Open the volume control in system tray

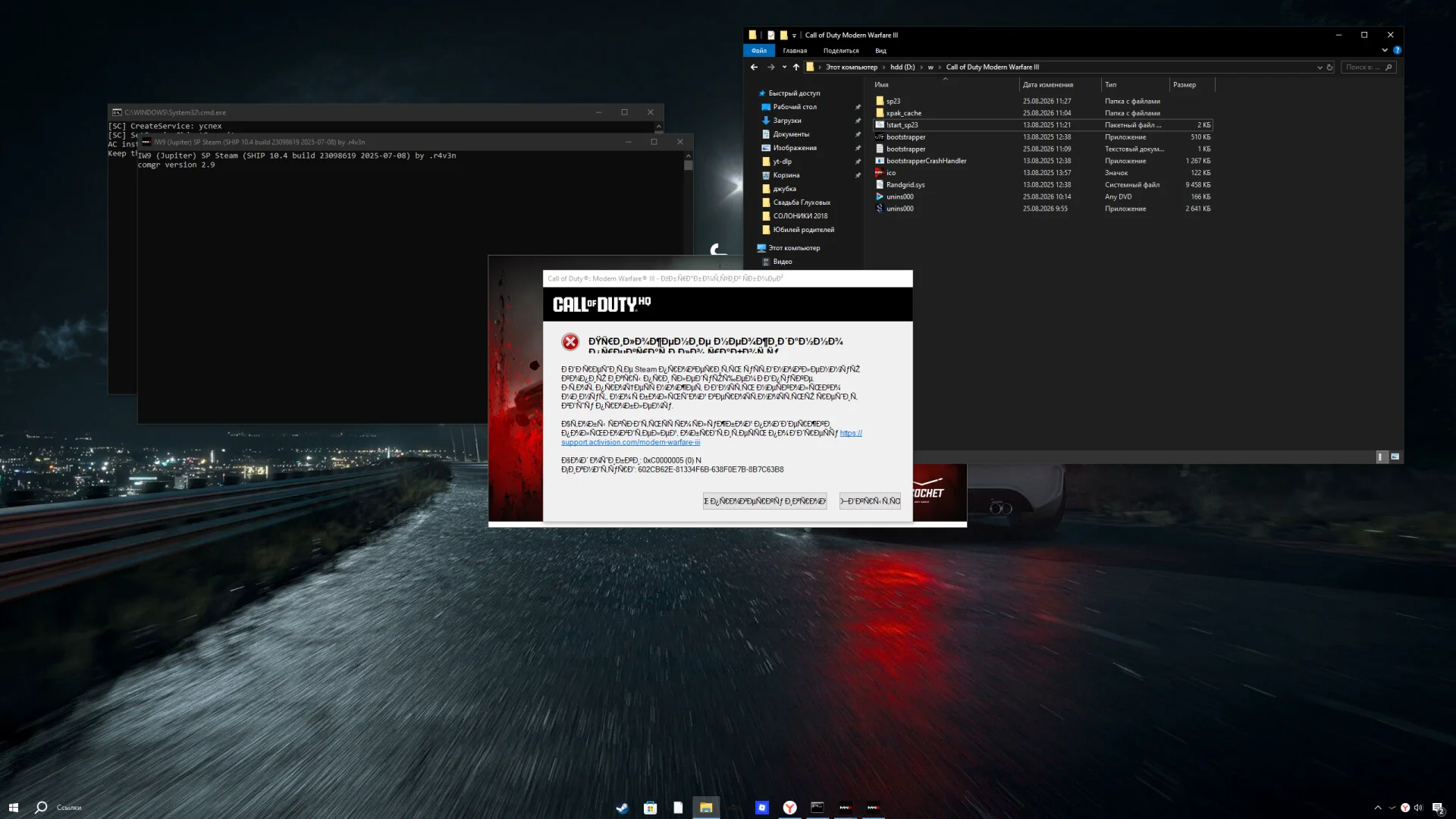click(1418, 808)
